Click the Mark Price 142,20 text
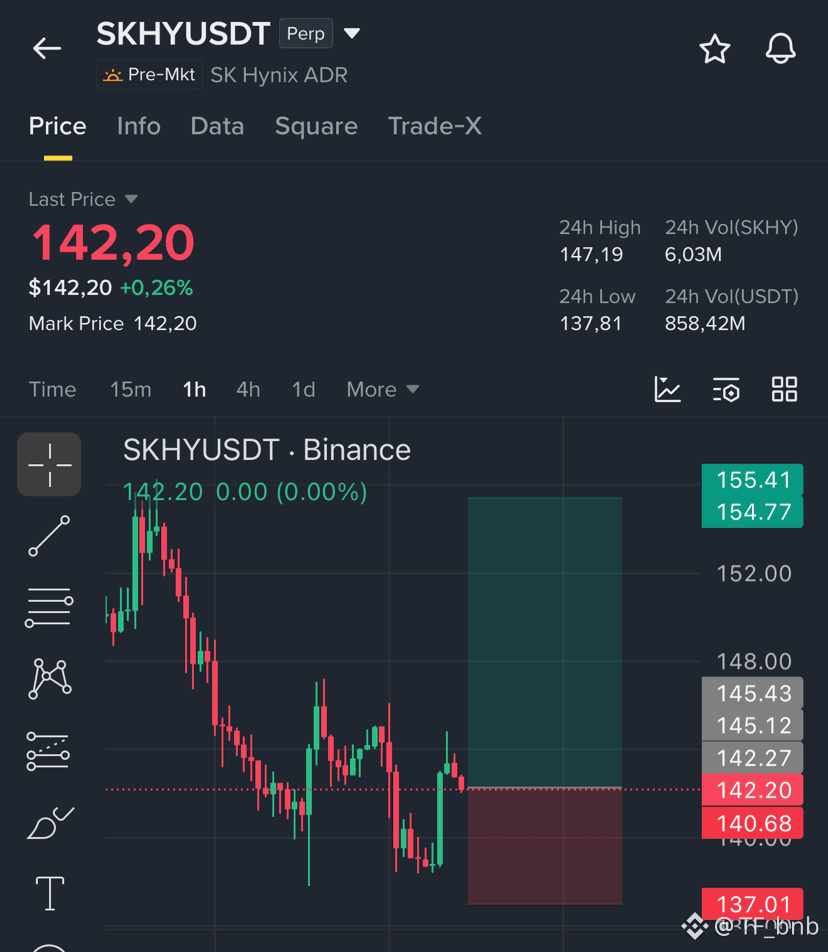Viewport: 828px width, 952px height. (x=113, y=324)
